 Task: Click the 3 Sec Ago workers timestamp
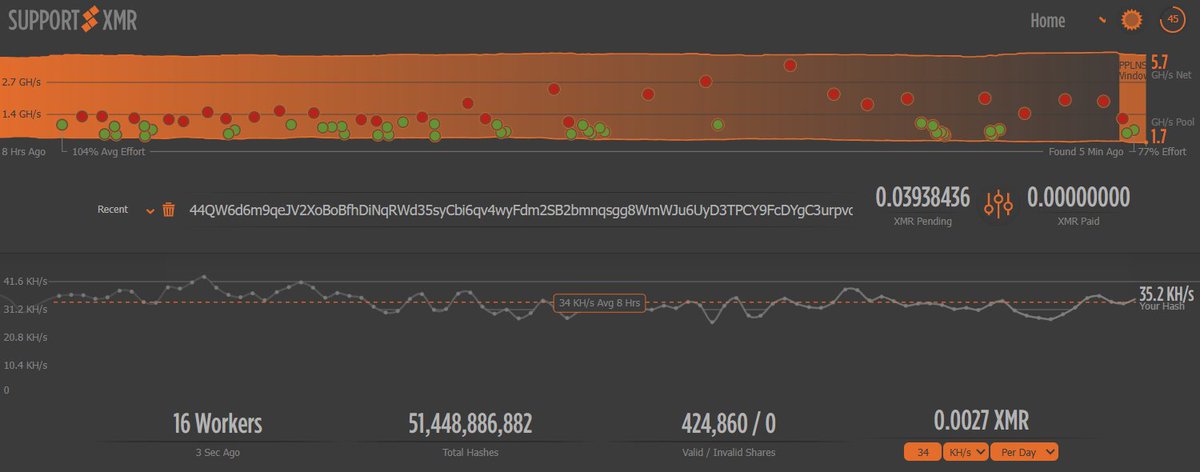pyautogui.click(x=217, y=453)
